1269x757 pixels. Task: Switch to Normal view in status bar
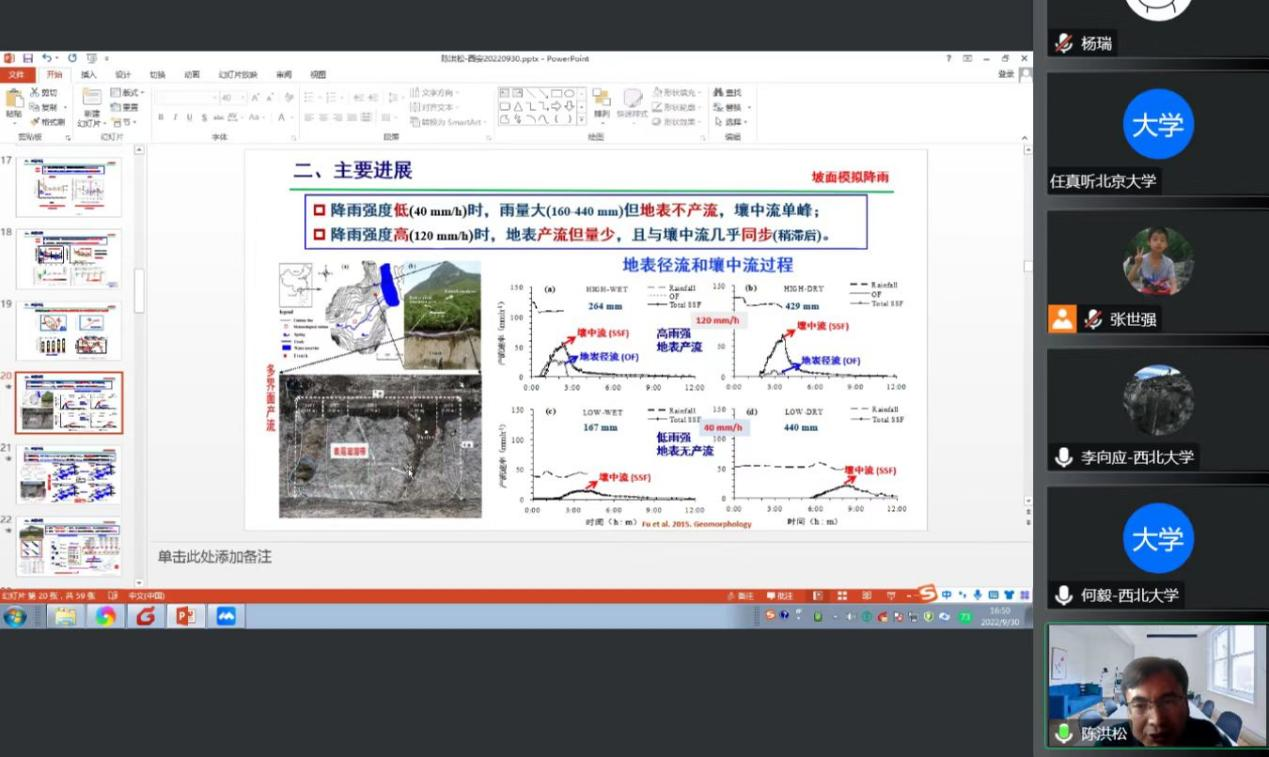pyautogui.click(x=818, y=596)
